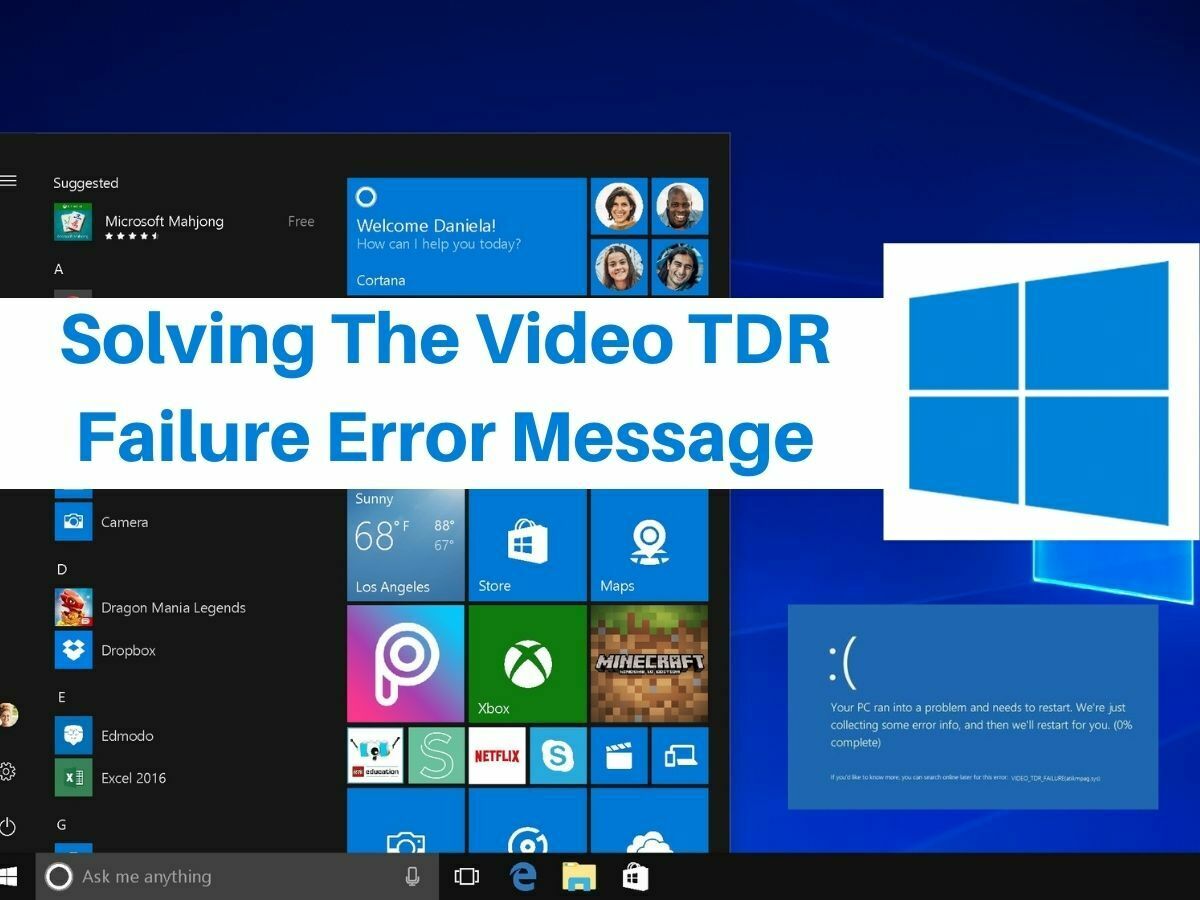Expand the Start menu hamburger icon
Viewport: 1200px width, 900px height.
(8, 181)
